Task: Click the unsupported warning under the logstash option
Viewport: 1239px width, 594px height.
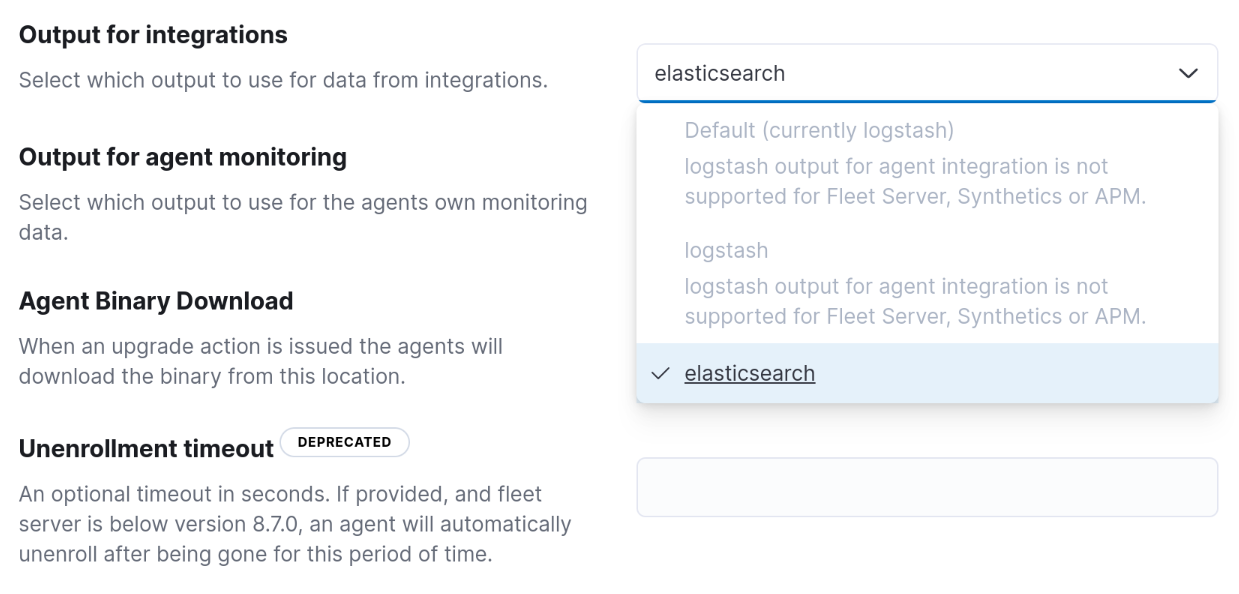Action: [x=914, y=302]
